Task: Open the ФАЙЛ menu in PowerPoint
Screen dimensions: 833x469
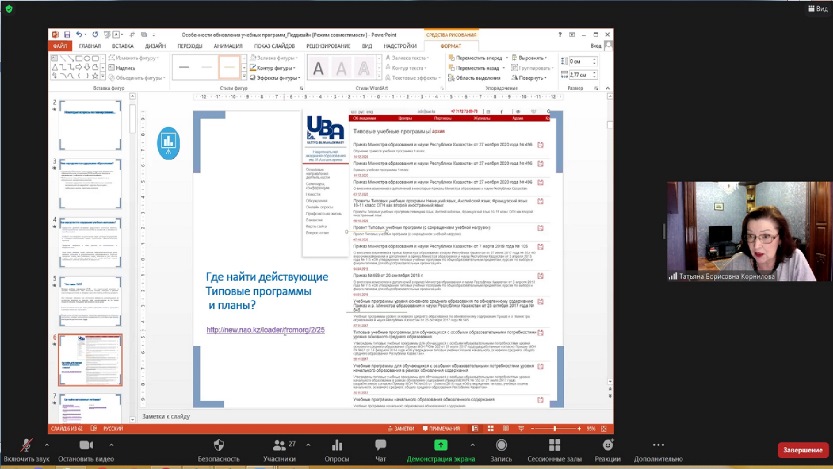Action: (59, 45)
